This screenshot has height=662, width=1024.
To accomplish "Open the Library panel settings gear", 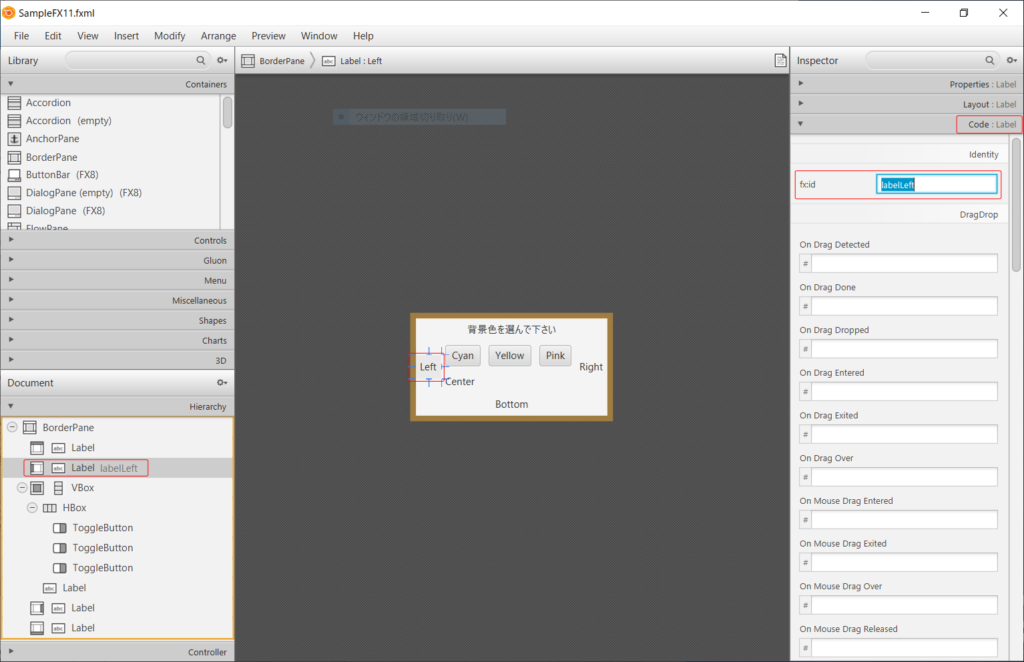I will 222,60.
